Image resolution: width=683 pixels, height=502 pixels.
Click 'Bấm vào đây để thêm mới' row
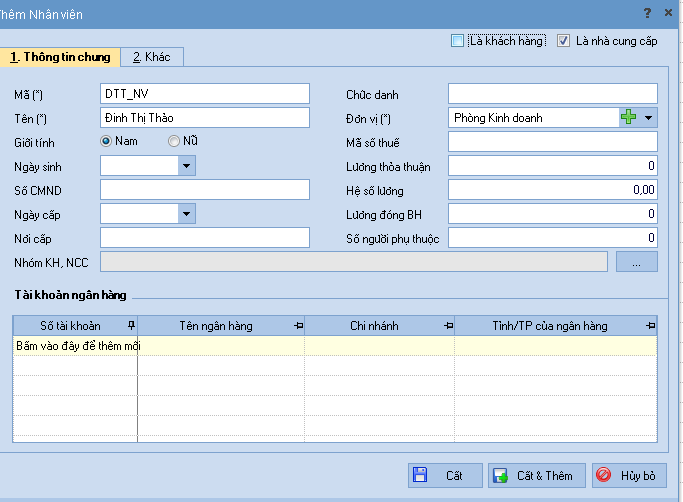[335, 346]
